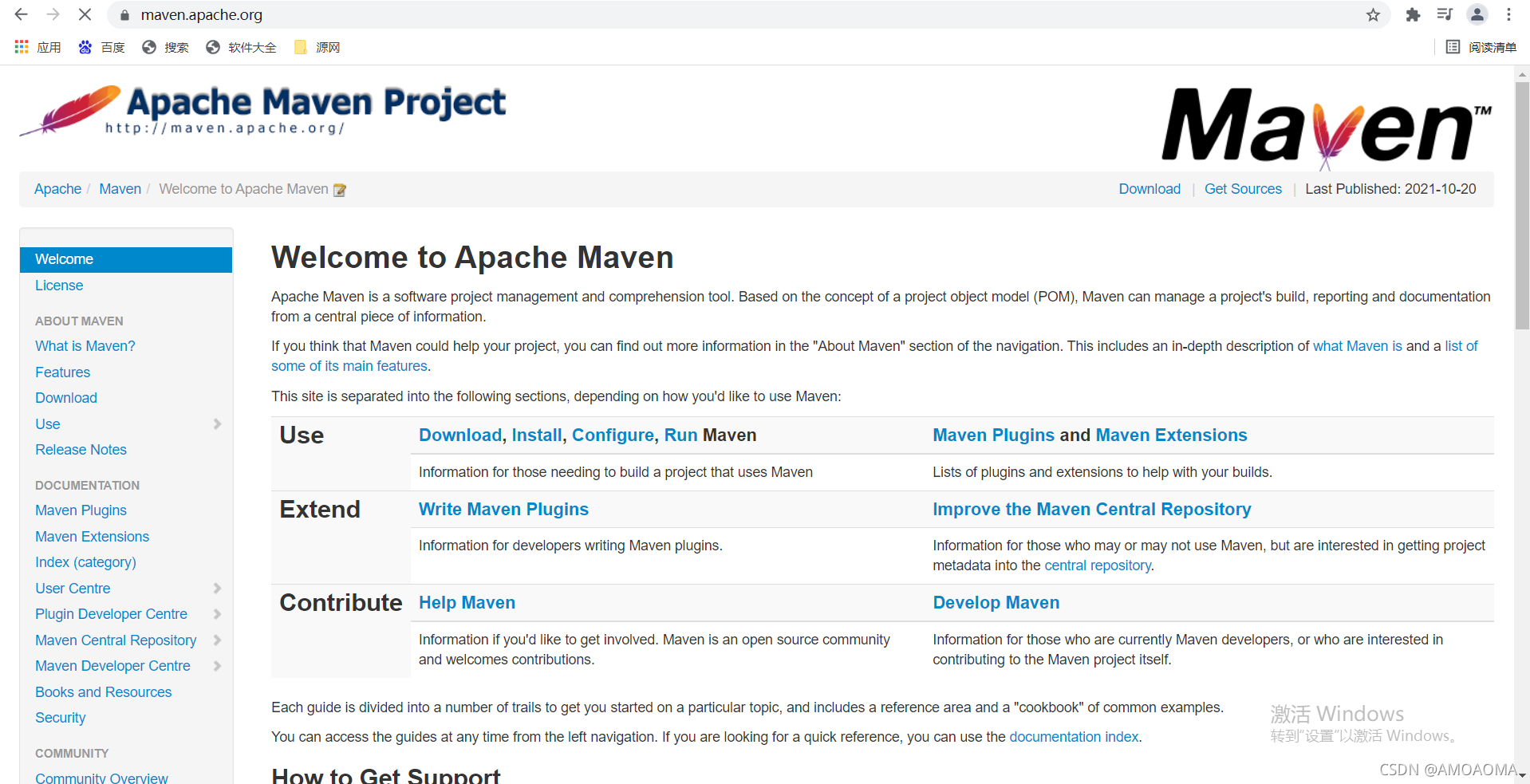The image size is (1530, 784).
Task: Click Run link in Use row
Action: click(x=680, y=435)
